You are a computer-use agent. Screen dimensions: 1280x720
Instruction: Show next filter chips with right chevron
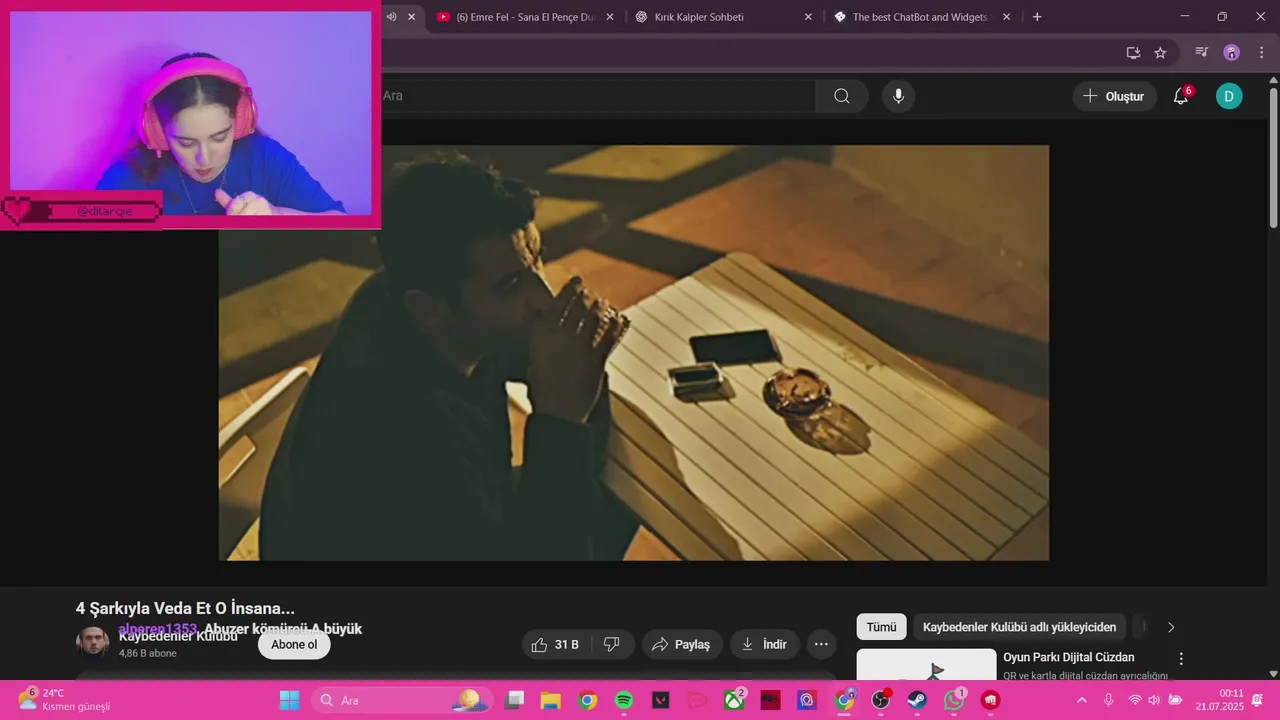tap(1171, 627)
